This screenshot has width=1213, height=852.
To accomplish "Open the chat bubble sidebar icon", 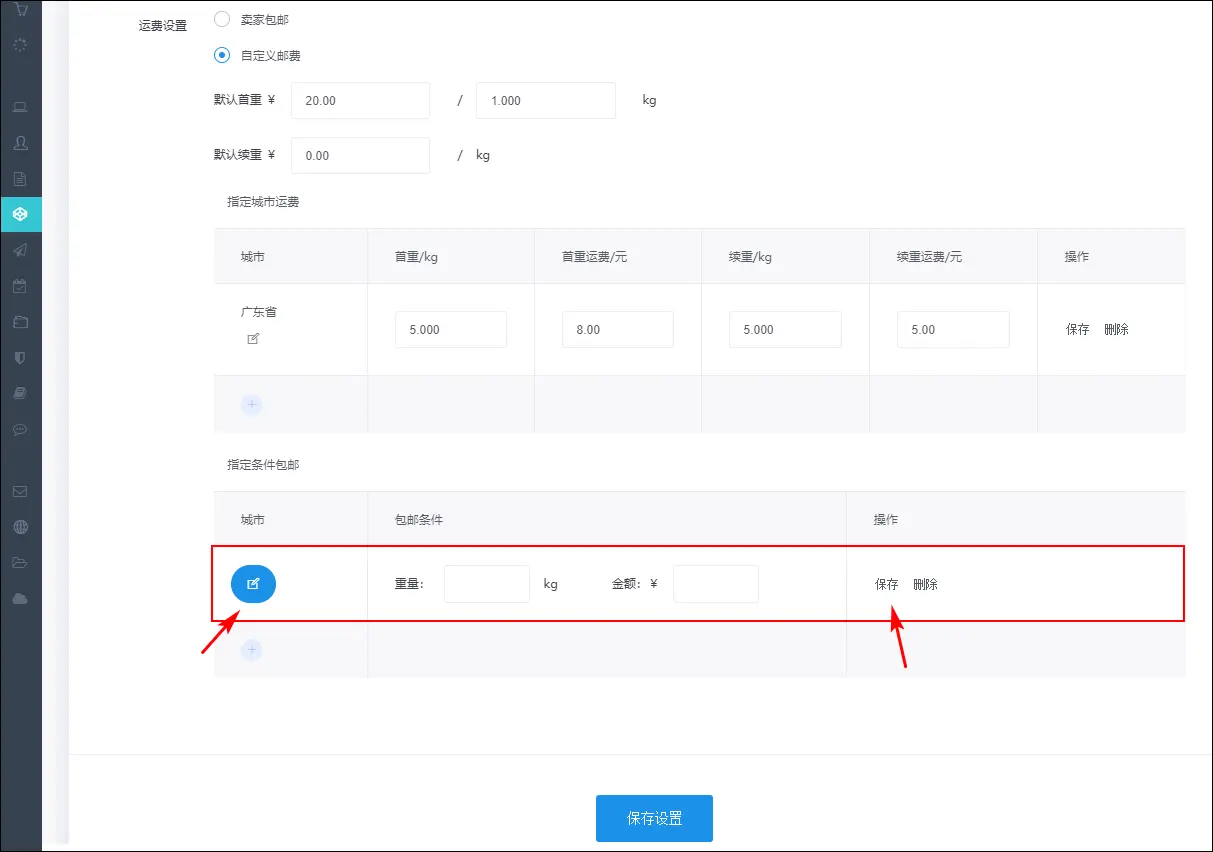I will click(x=20, y=429).
